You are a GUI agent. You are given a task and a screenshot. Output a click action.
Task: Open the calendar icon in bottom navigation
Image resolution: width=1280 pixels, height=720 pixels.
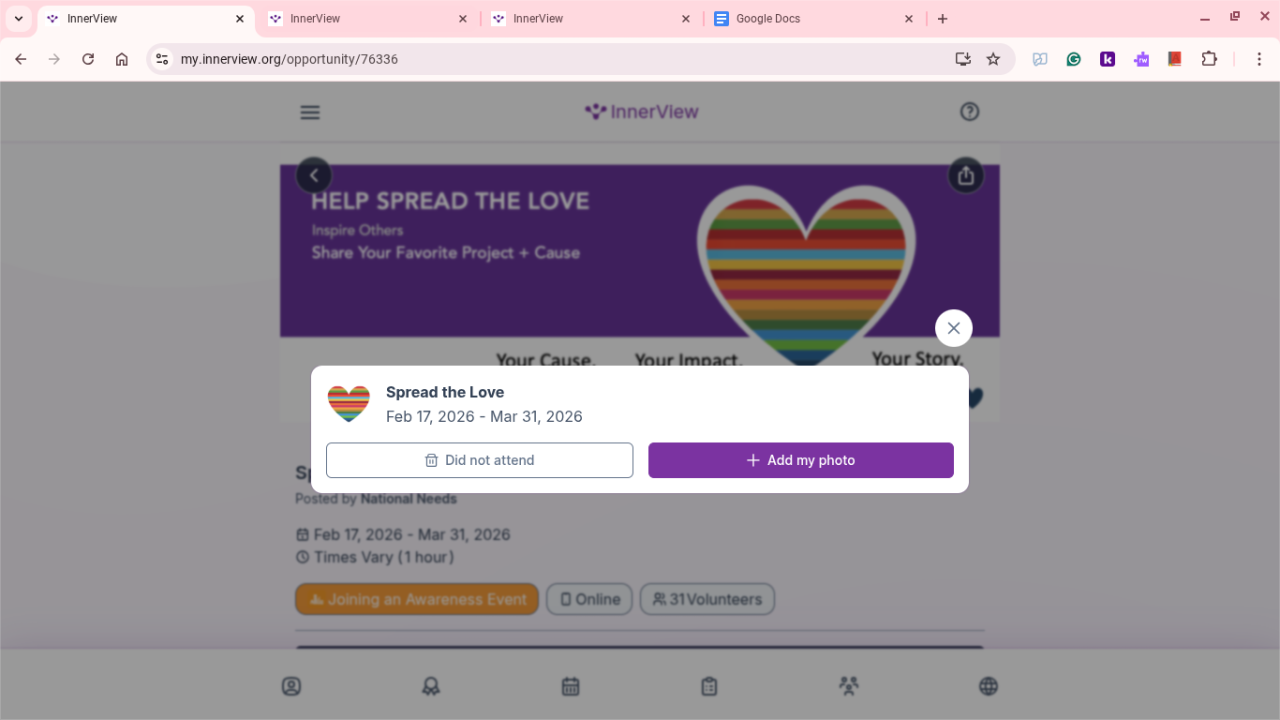click(x=570, y=686)
